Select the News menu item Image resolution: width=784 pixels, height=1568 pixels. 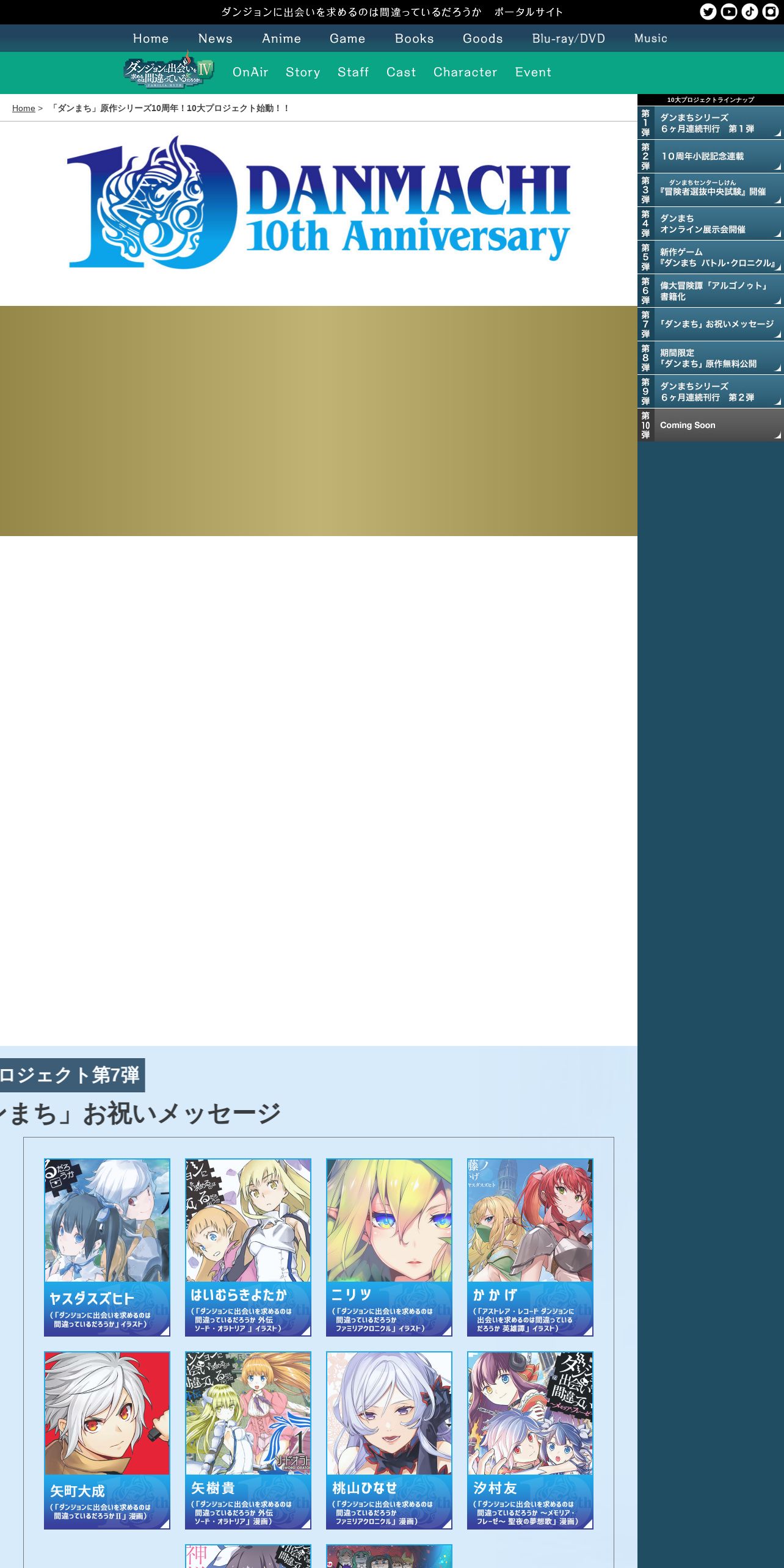(215, 38)
